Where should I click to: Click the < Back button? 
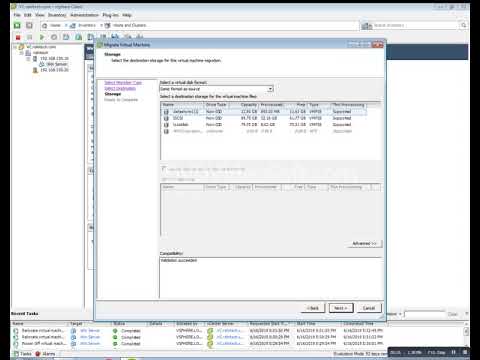click(313, 308)
